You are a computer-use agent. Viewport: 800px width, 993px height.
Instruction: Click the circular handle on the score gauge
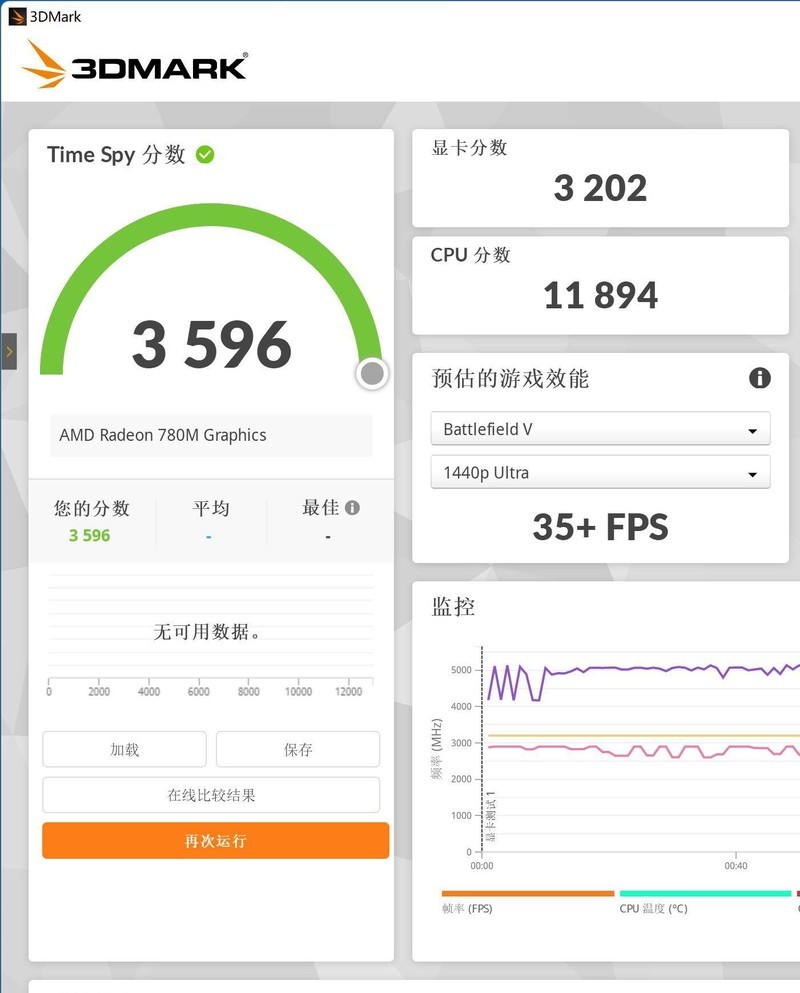pos(371,373)
